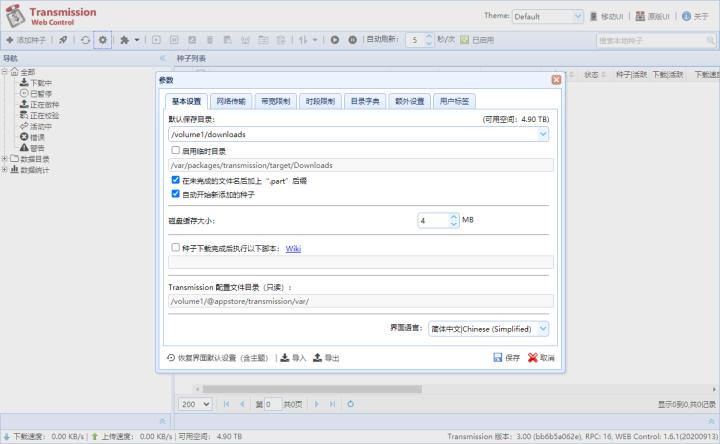
Task: Click the About (关于) info icon
Action: pos(686,16)
